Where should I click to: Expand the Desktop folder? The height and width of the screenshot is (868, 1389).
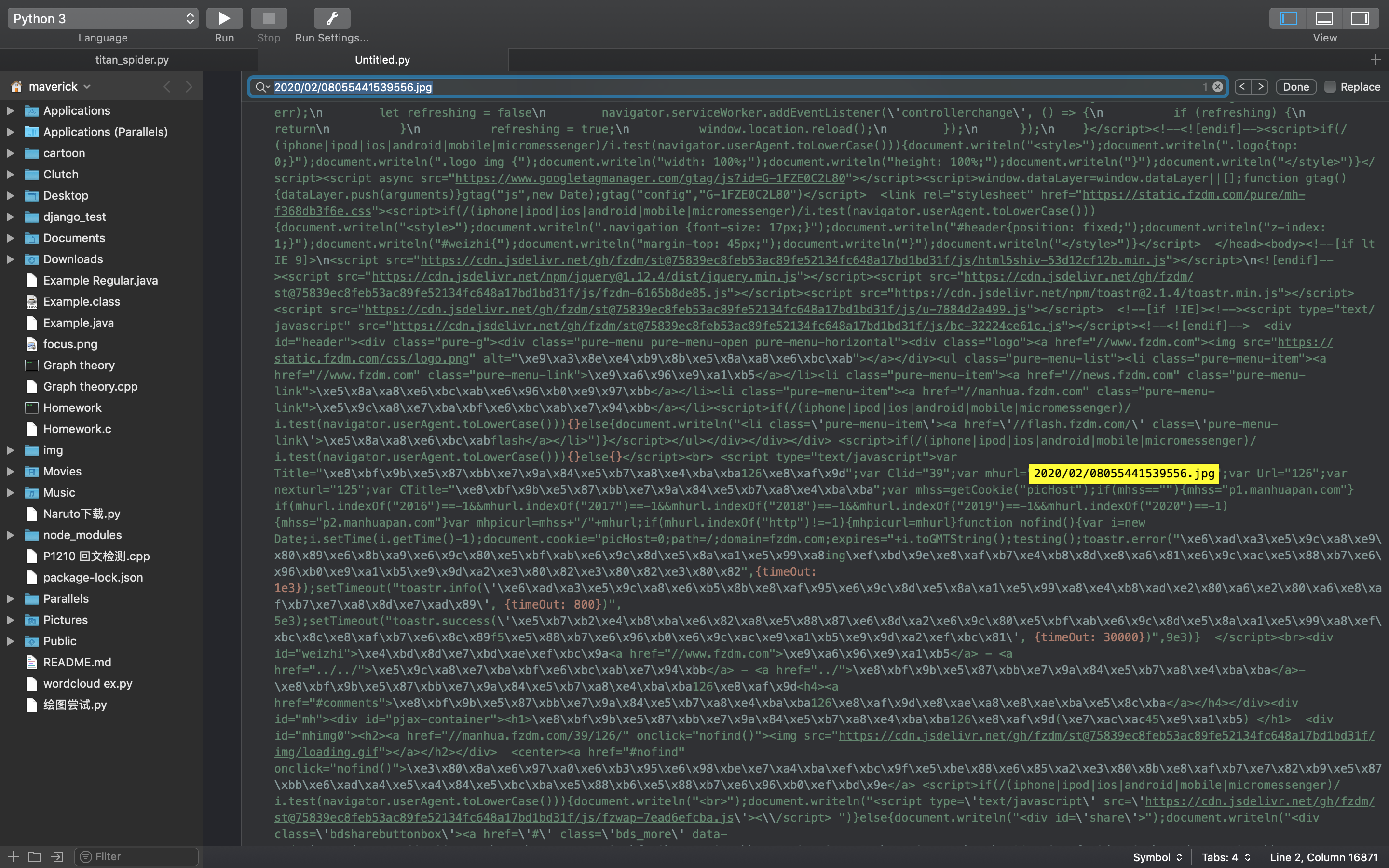pos(10,196)
